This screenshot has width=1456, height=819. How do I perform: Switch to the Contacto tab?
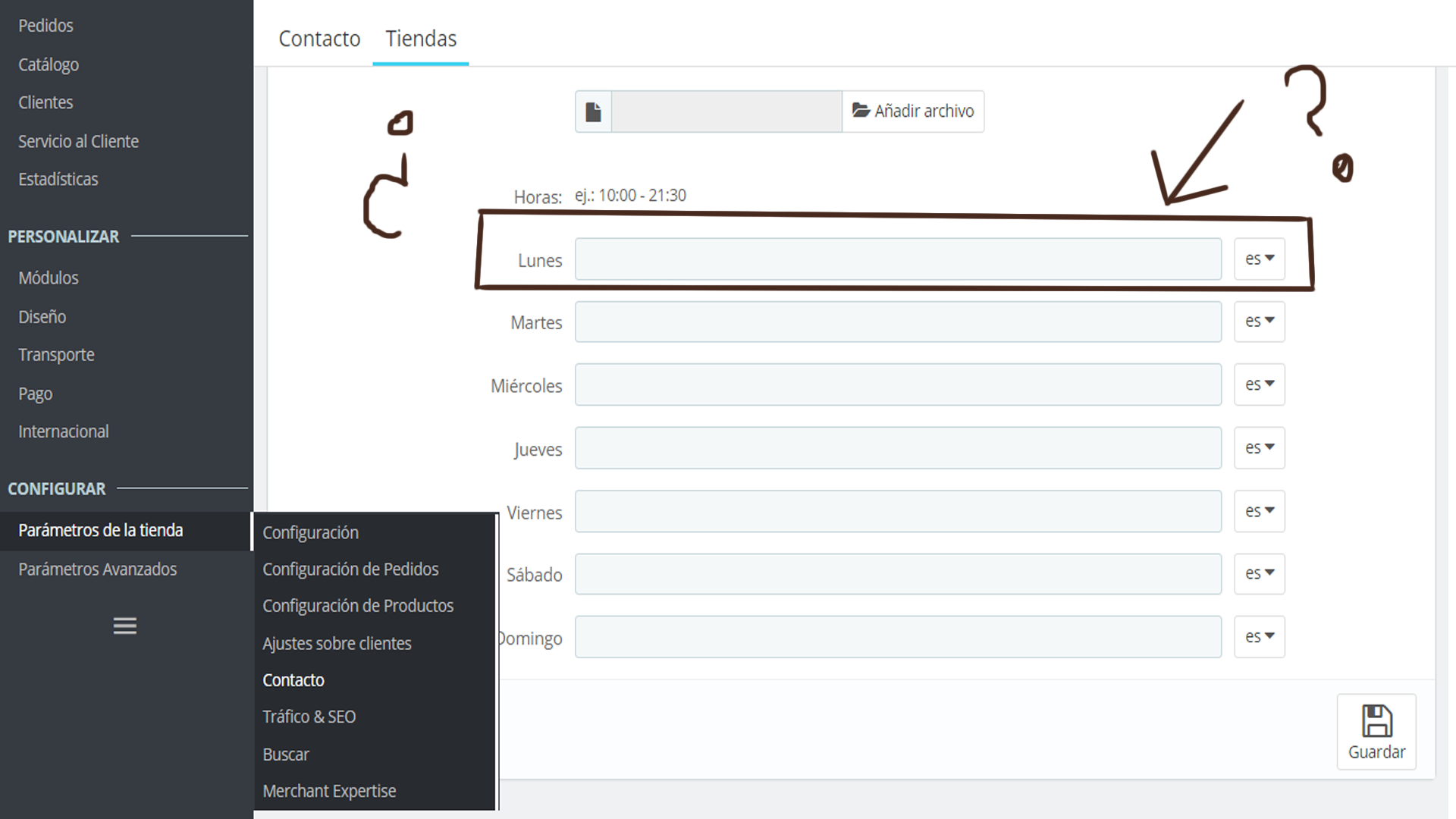click(319, 39)
